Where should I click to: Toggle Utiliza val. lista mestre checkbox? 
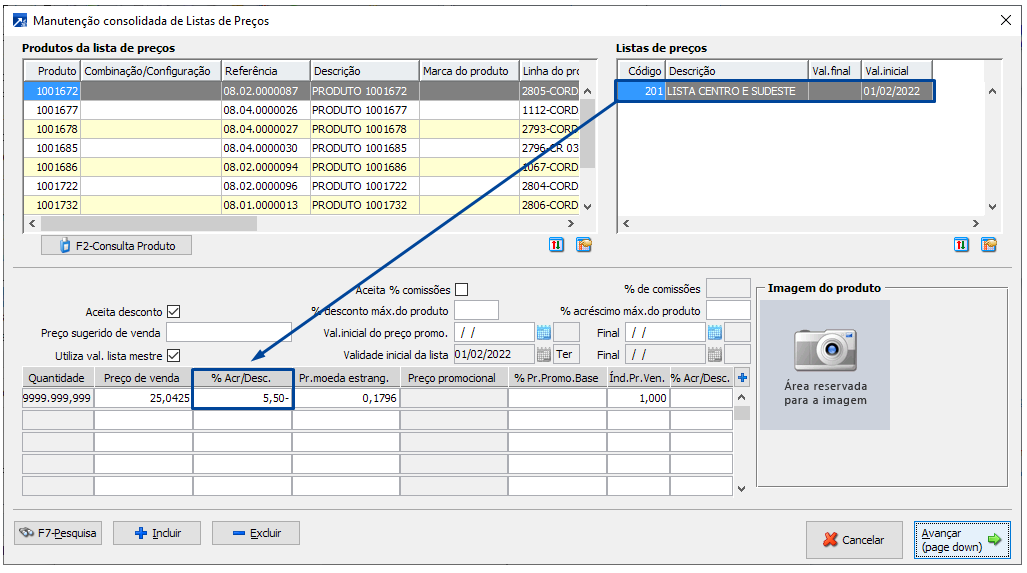(174, 355)
